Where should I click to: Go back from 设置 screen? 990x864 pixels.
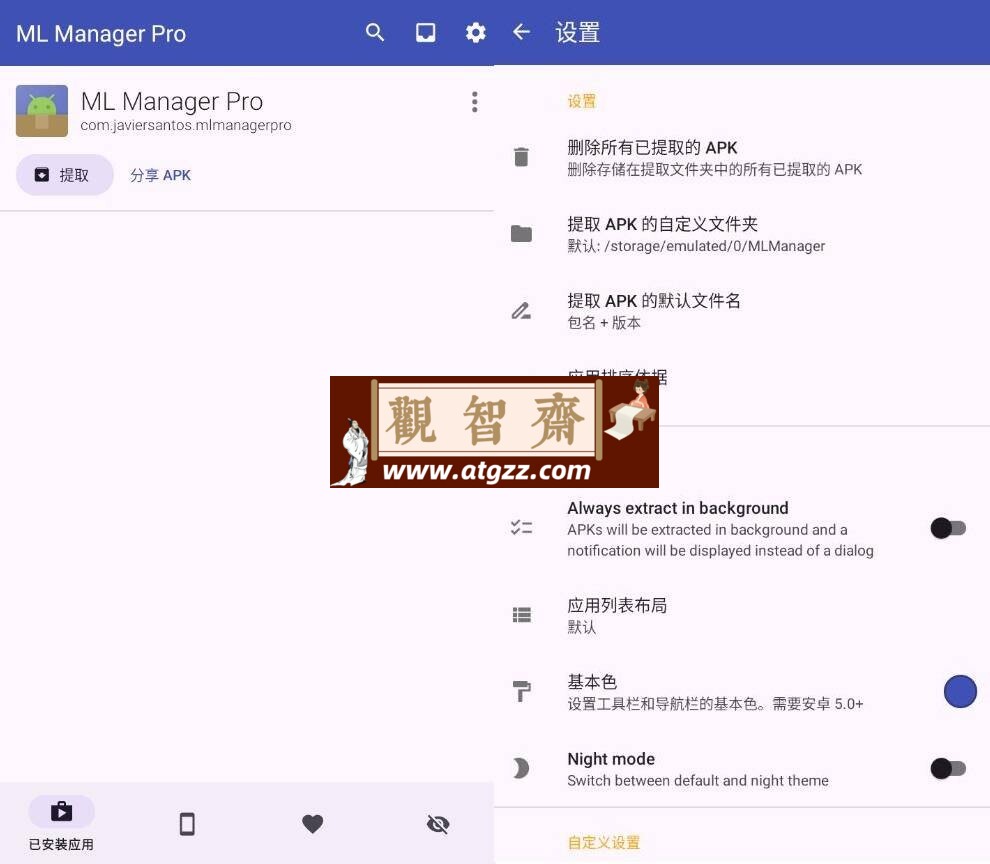521,32
